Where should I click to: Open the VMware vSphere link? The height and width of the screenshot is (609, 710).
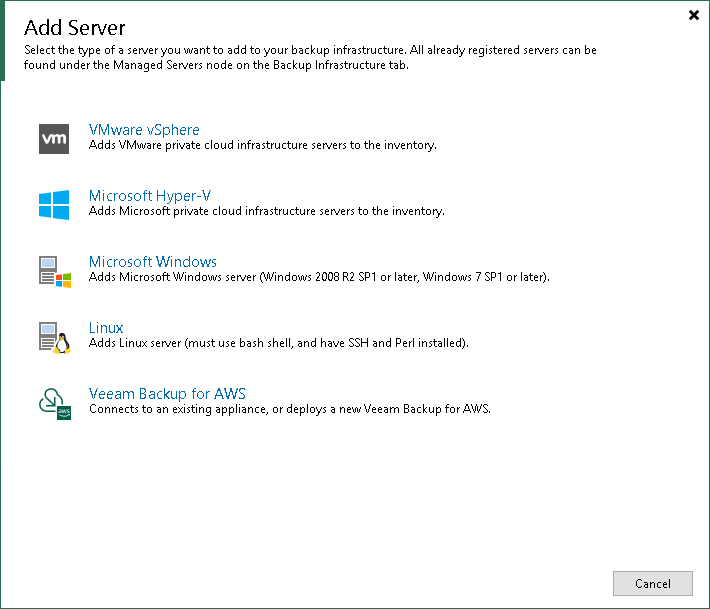coord(144,130)
